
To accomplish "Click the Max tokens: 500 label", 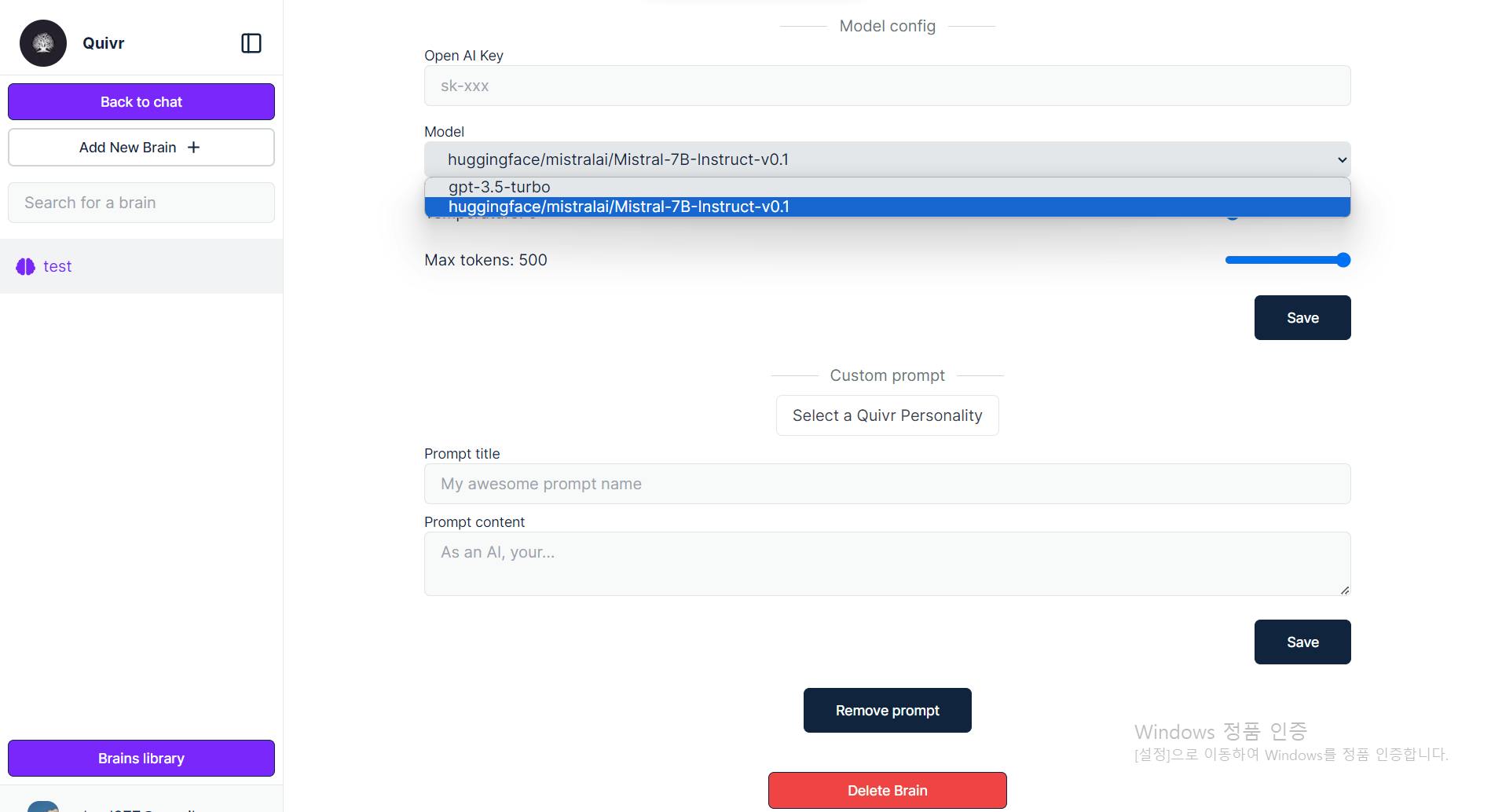I will [485, 260].
